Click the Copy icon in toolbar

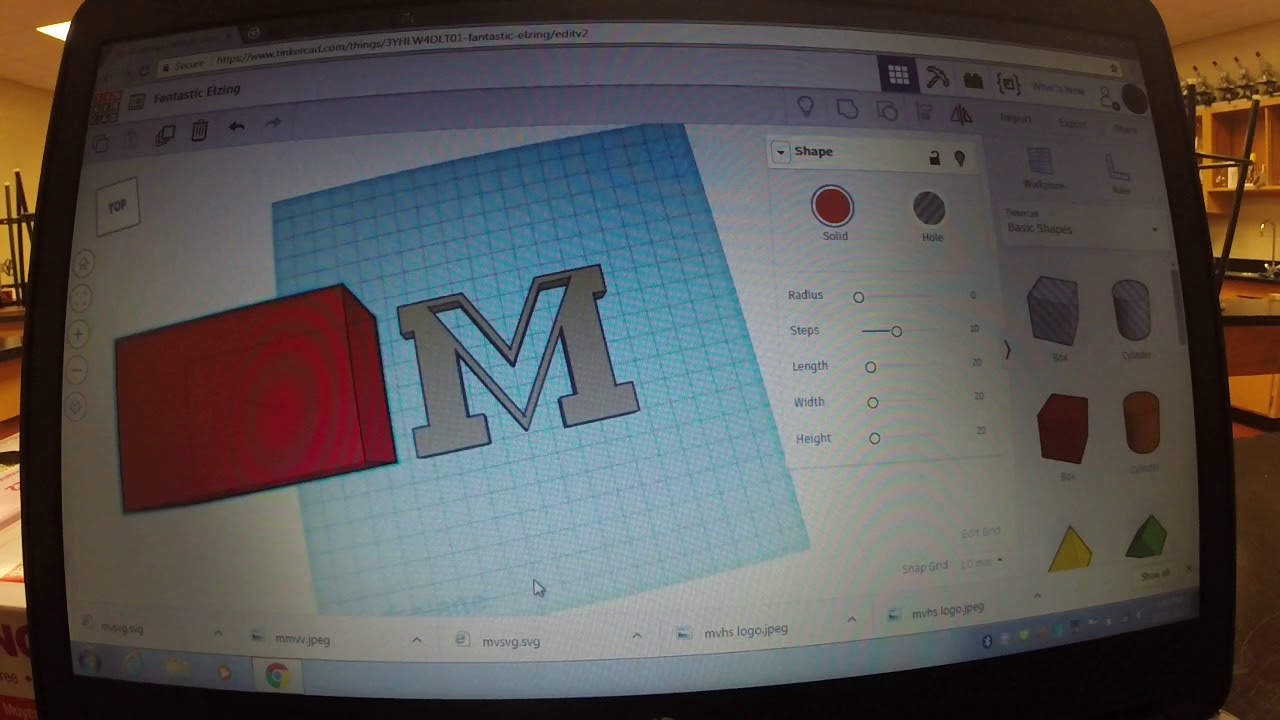tap(101, 144)
